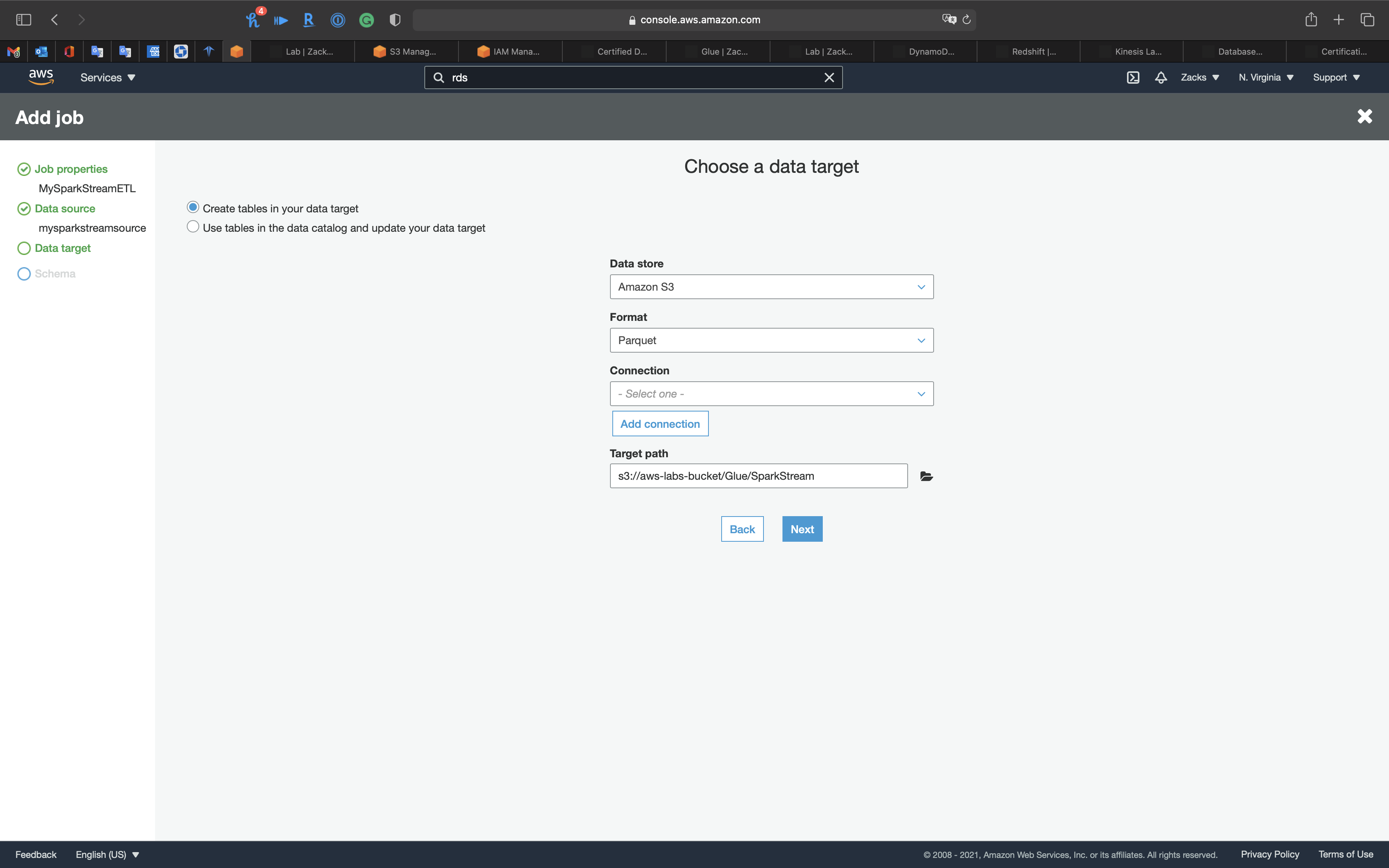1389x868 pixels.
Task: Switch to the S3 Management tab
Action: [x=406, y=52]
